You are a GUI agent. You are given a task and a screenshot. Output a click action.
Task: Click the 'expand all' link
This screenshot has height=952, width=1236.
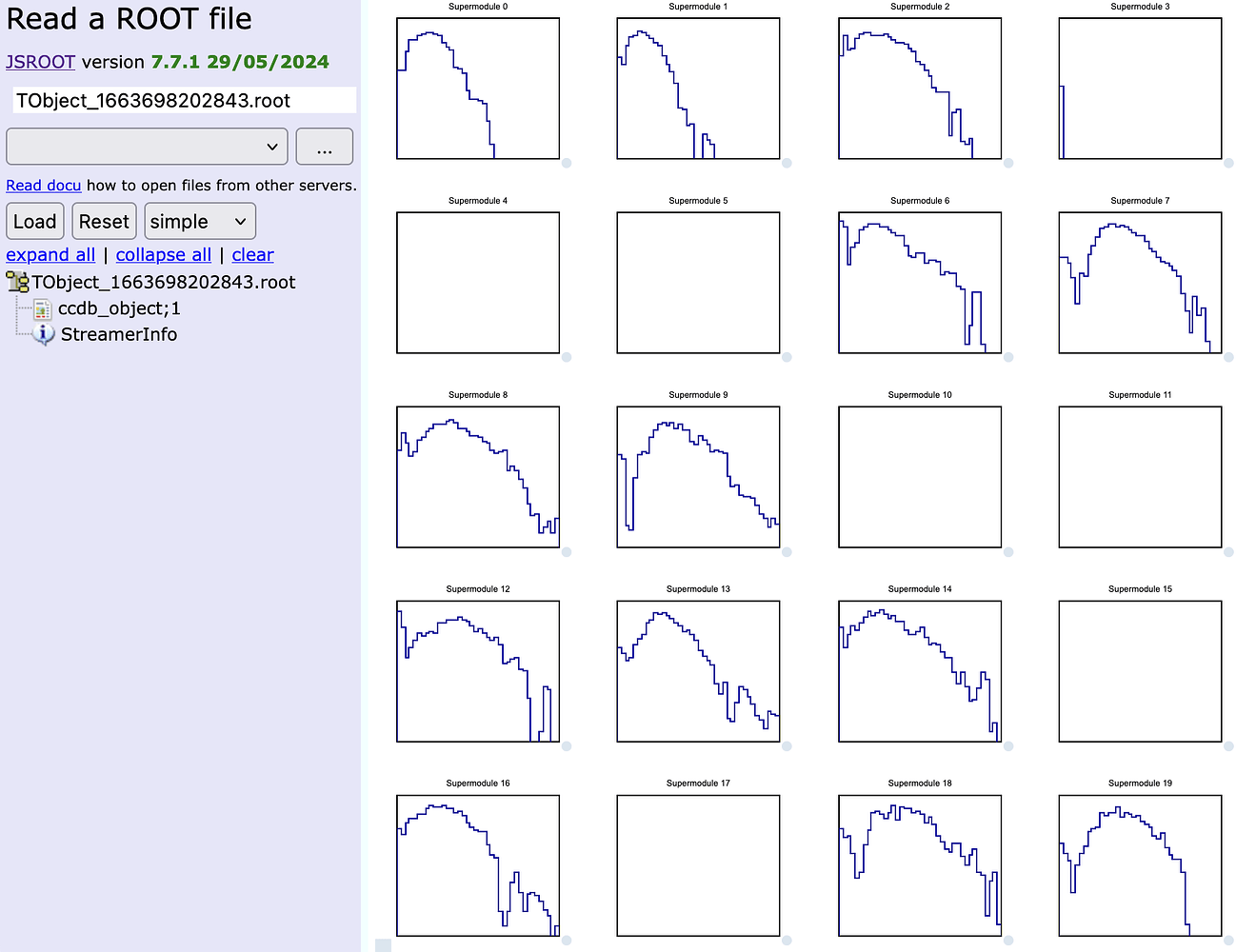point(50,255)
